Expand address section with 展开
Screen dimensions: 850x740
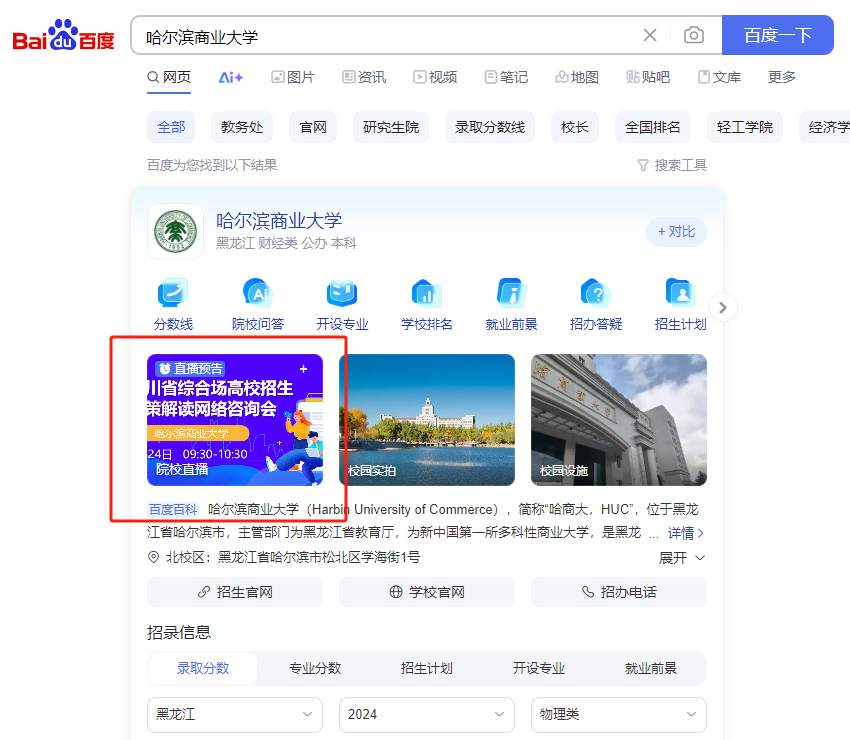[x=682, y=557]
